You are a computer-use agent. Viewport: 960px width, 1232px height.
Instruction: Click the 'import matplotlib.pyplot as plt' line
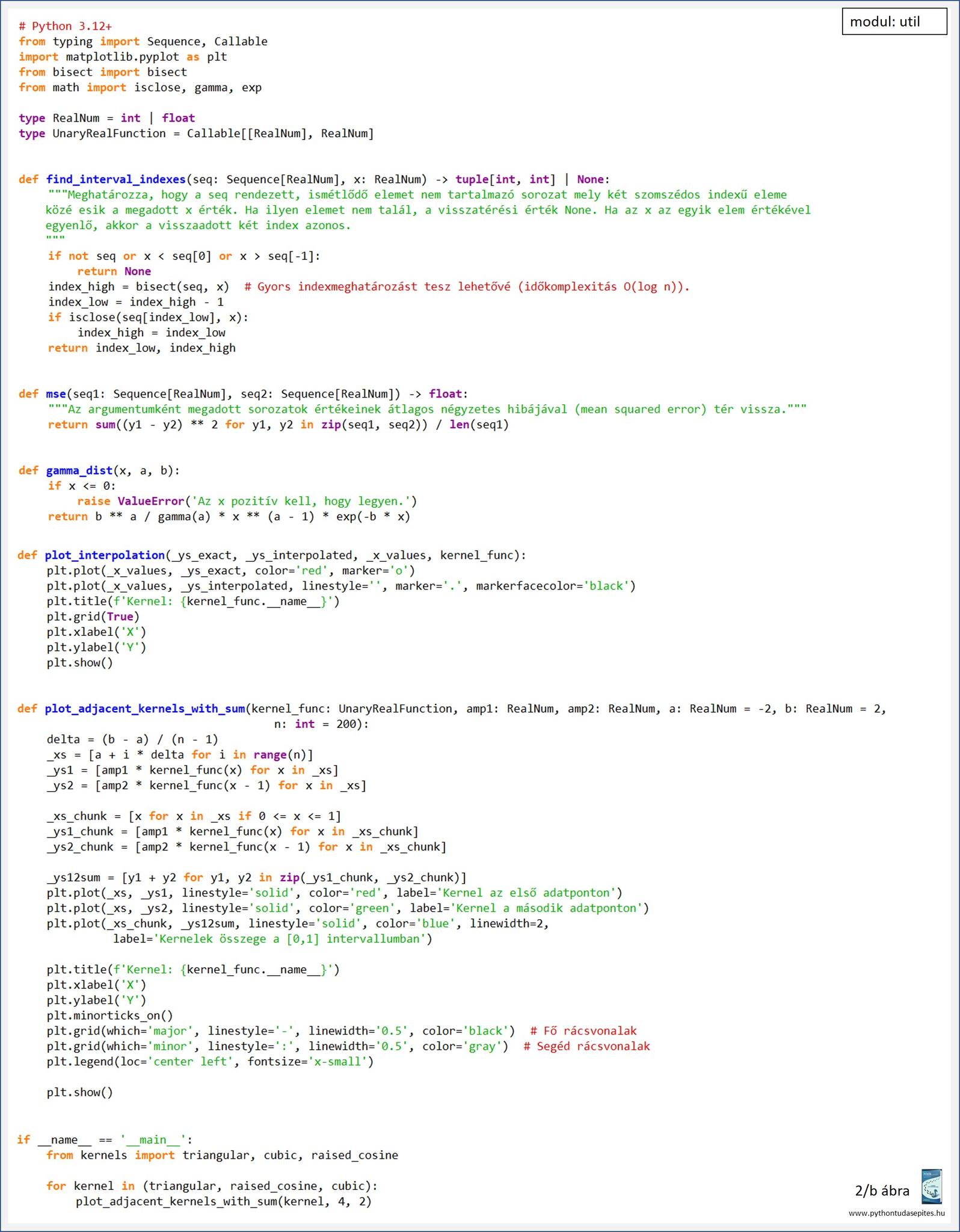tap(123, 57)
